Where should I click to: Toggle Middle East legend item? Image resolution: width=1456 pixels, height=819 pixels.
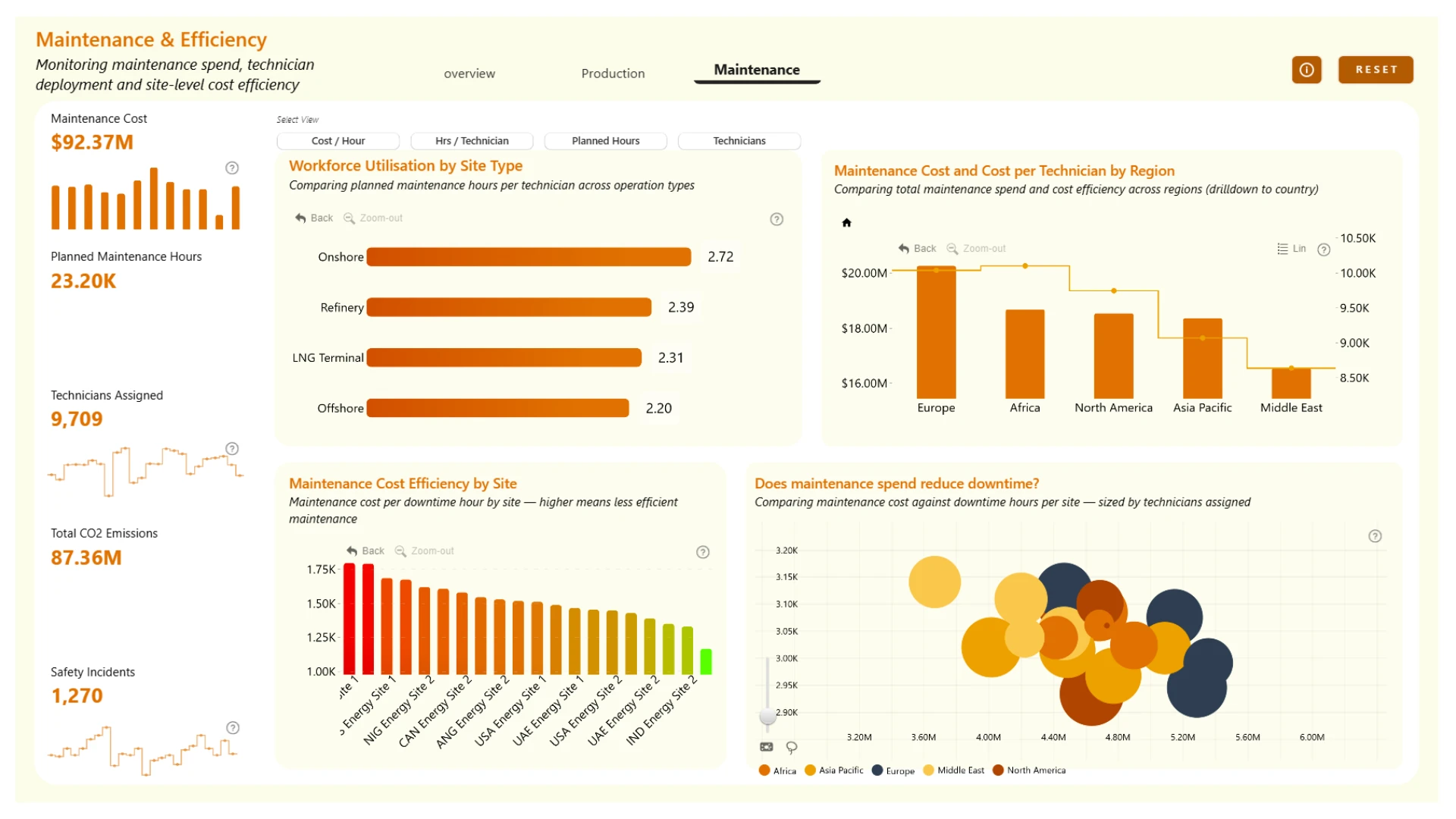coord(954,770)
